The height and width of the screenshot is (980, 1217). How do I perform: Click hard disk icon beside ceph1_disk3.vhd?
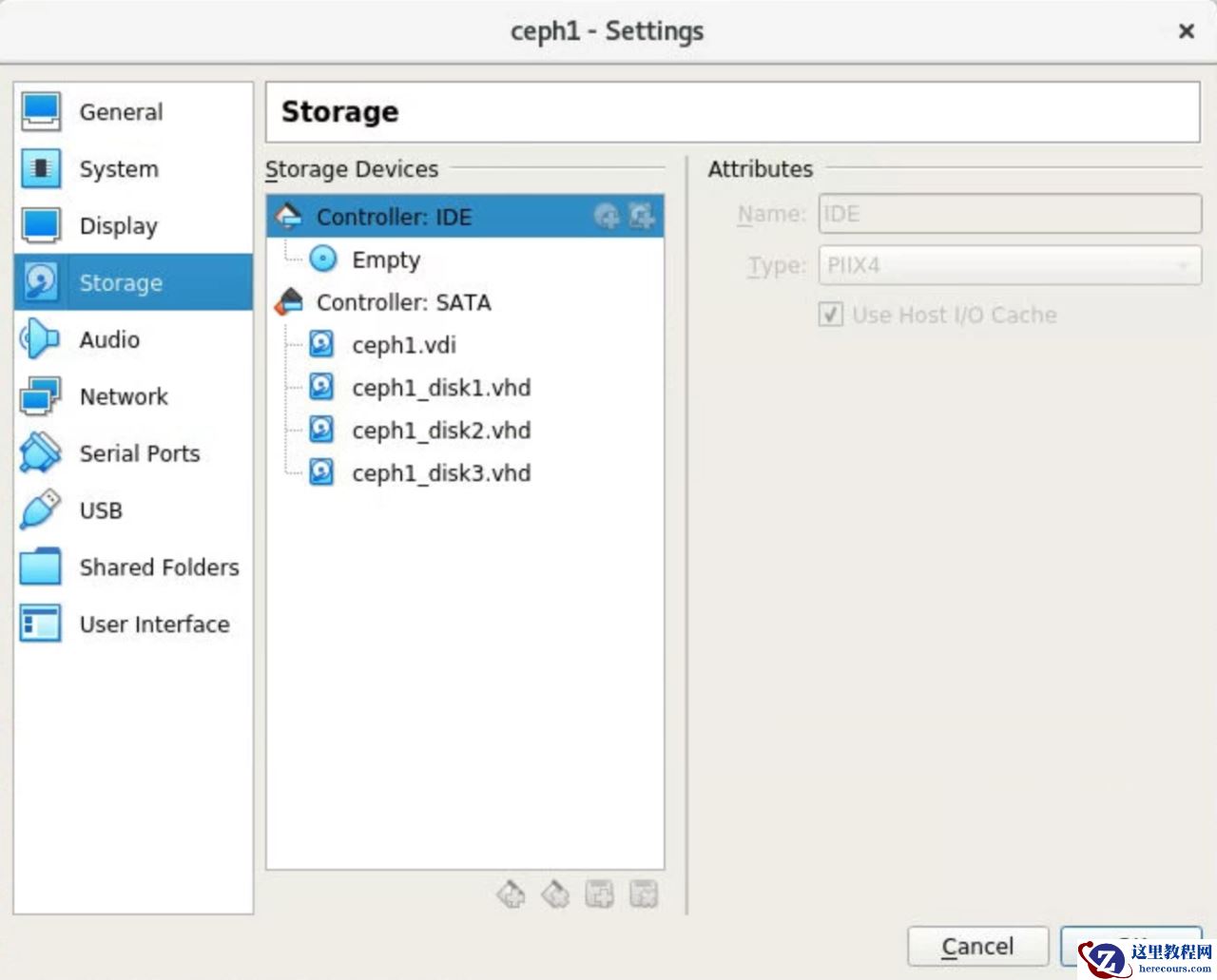(x=322, y=472)
